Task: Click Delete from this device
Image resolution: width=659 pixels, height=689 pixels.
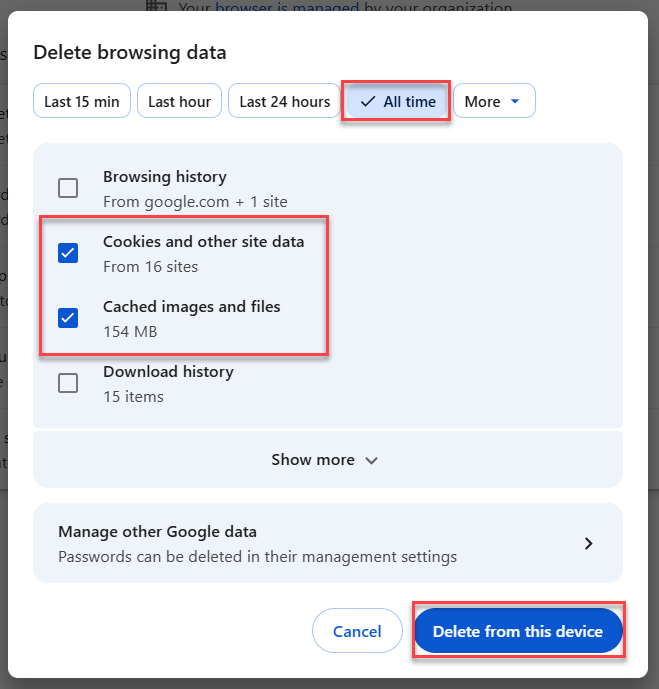Action: pyautogui.click(x=518, y=632)
